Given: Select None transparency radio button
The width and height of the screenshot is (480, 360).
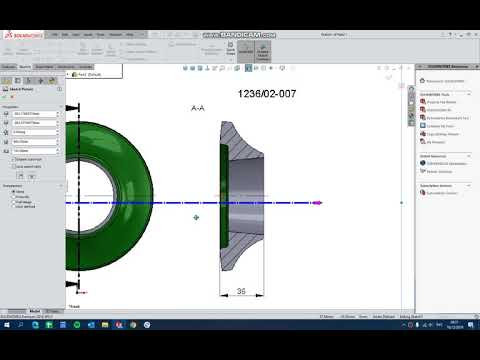Looking at the screenshot, I should point(14,192).
